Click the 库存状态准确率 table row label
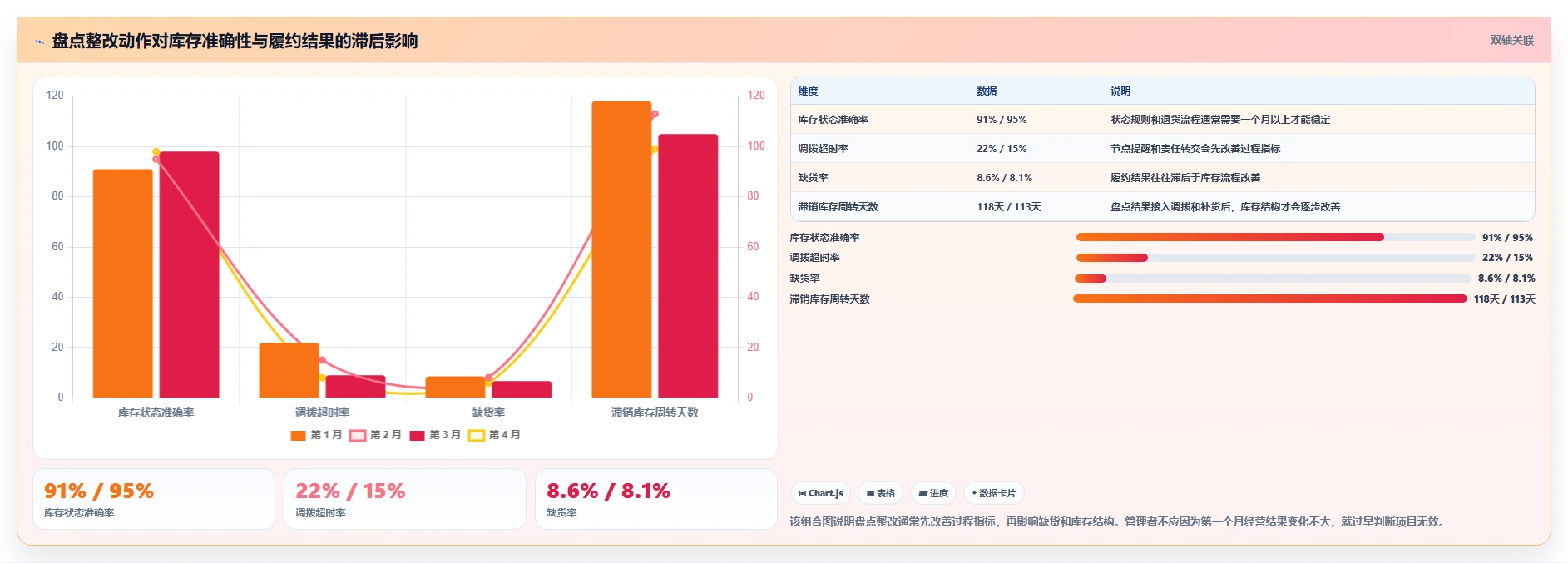 tap(833, 120)
